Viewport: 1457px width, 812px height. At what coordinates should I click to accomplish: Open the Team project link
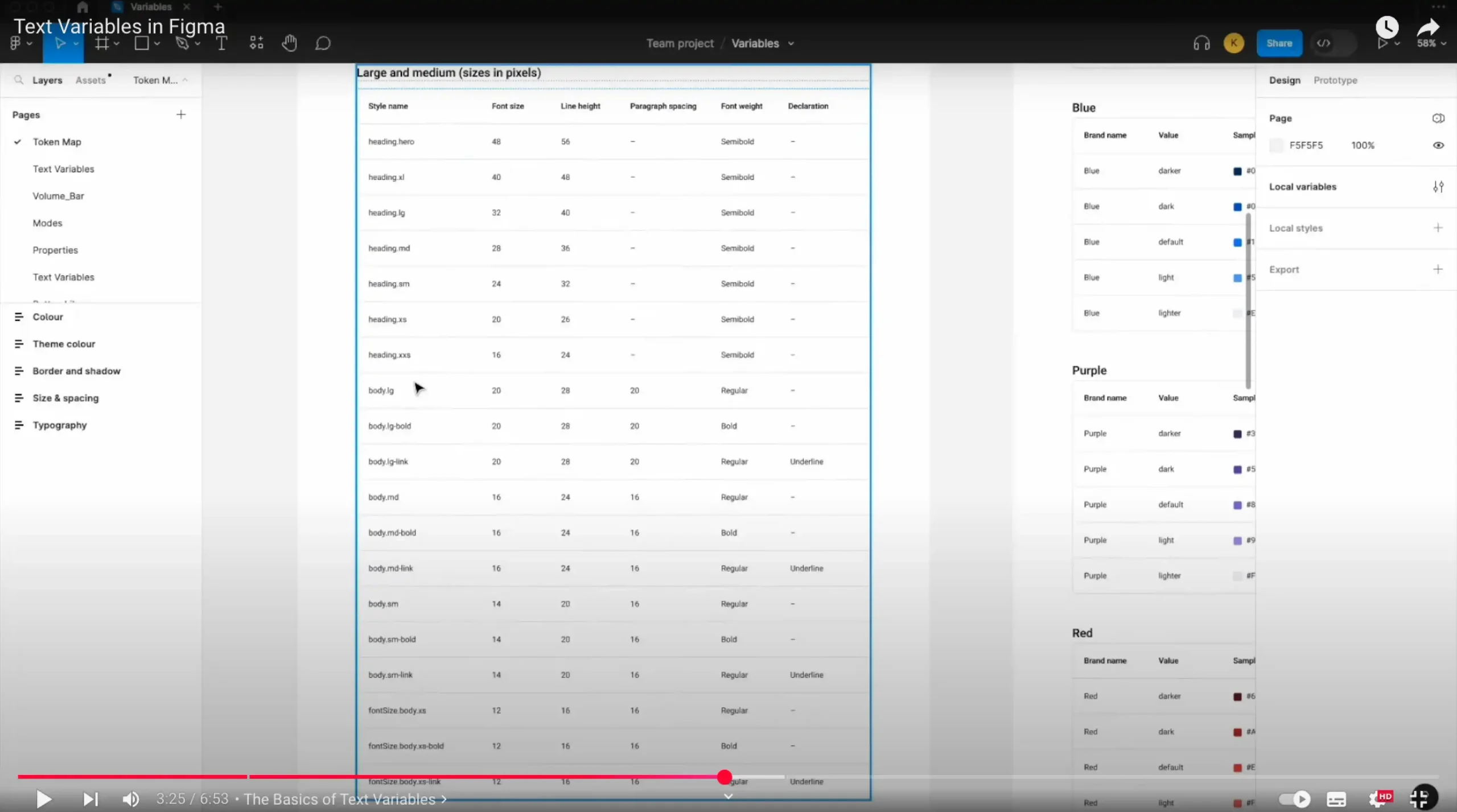pyautogui.click(x=680, y=43)
